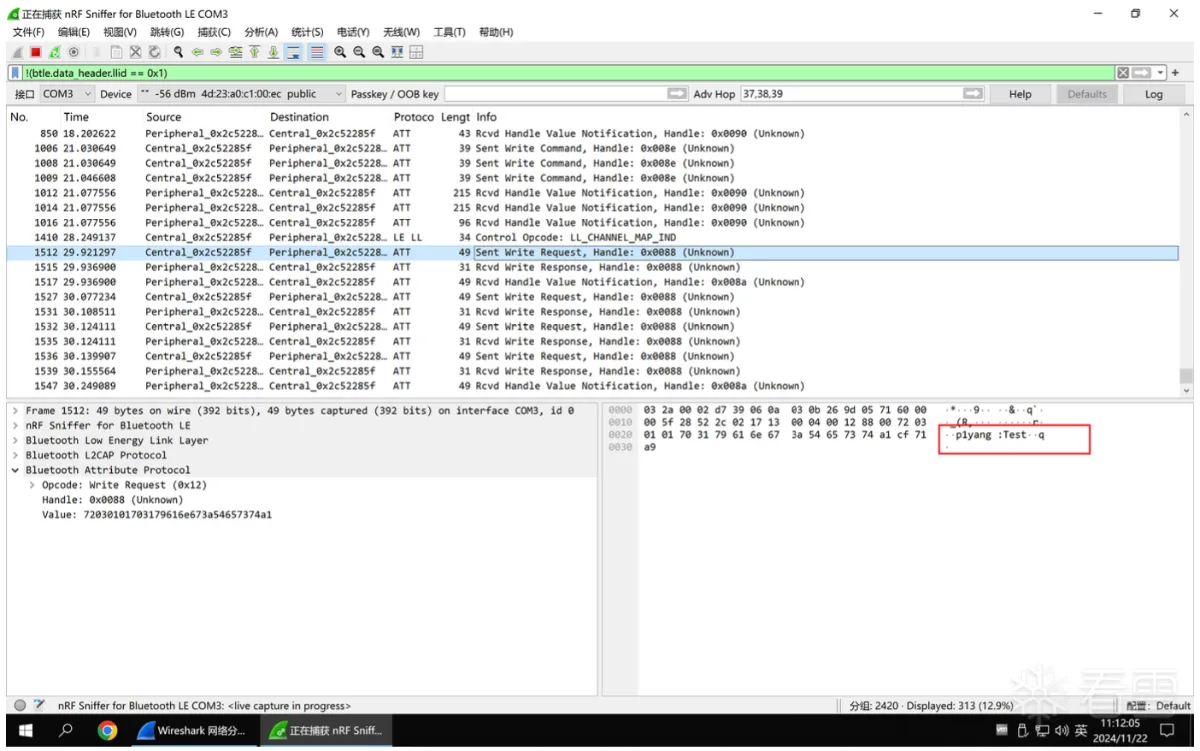Image resolution: width=1200 pixels, height=751 pixels.
Task: Clear the display filter with X
Action: point(1123,73)
